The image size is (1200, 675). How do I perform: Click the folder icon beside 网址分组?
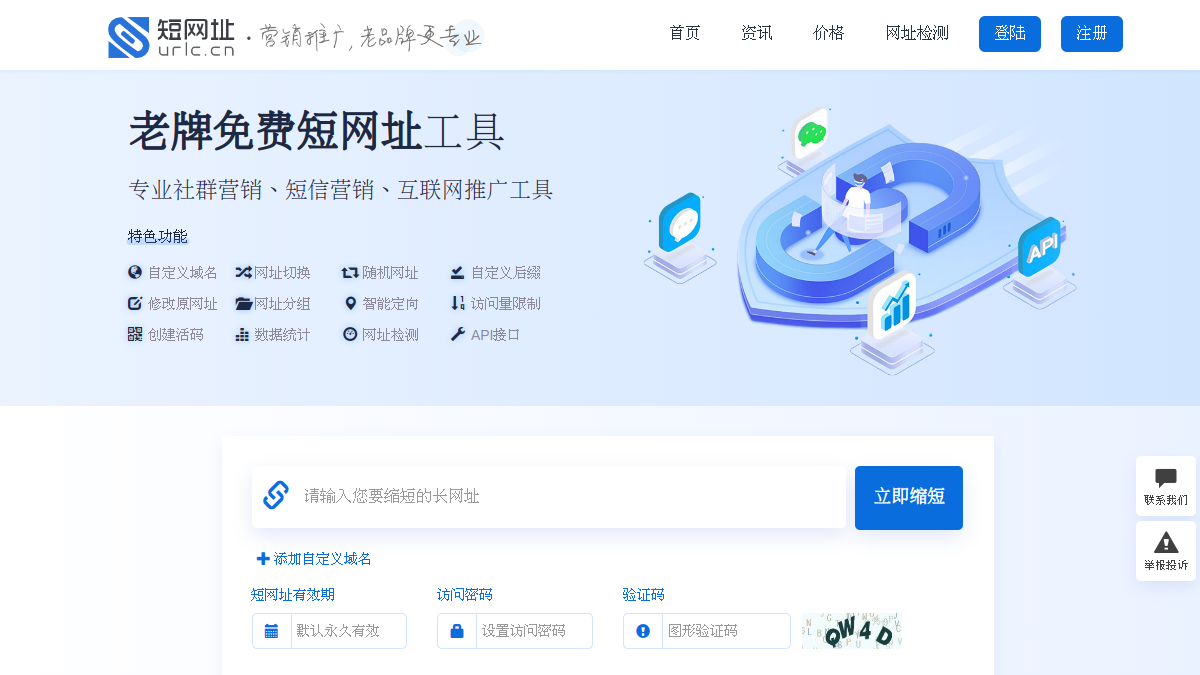point(243,303)
